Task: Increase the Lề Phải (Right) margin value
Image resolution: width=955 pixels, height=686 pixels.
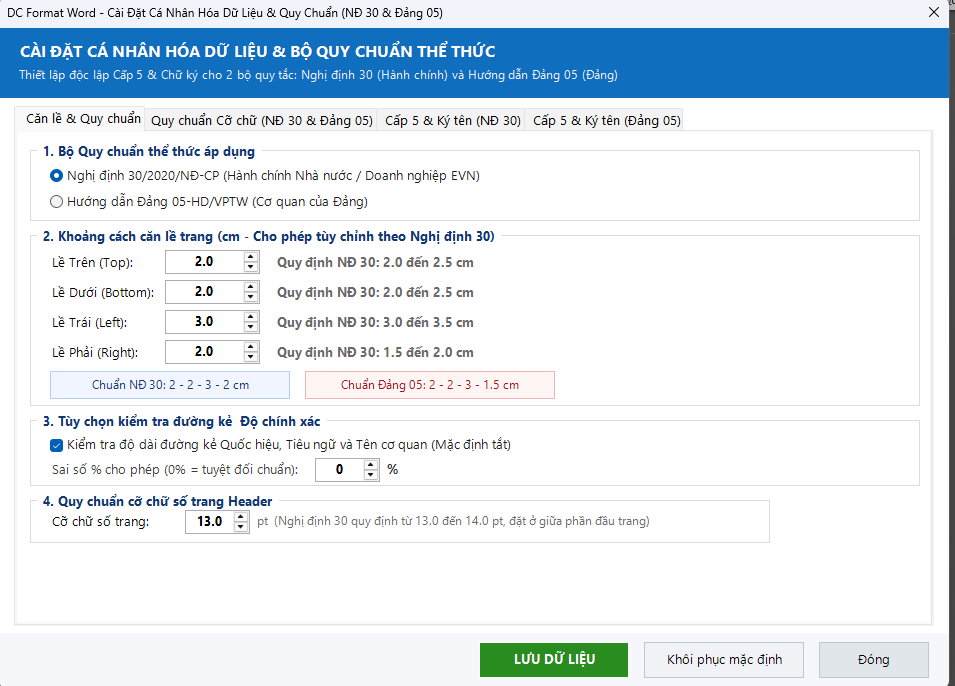Action: pyautogui.click(x=250, y=347)
